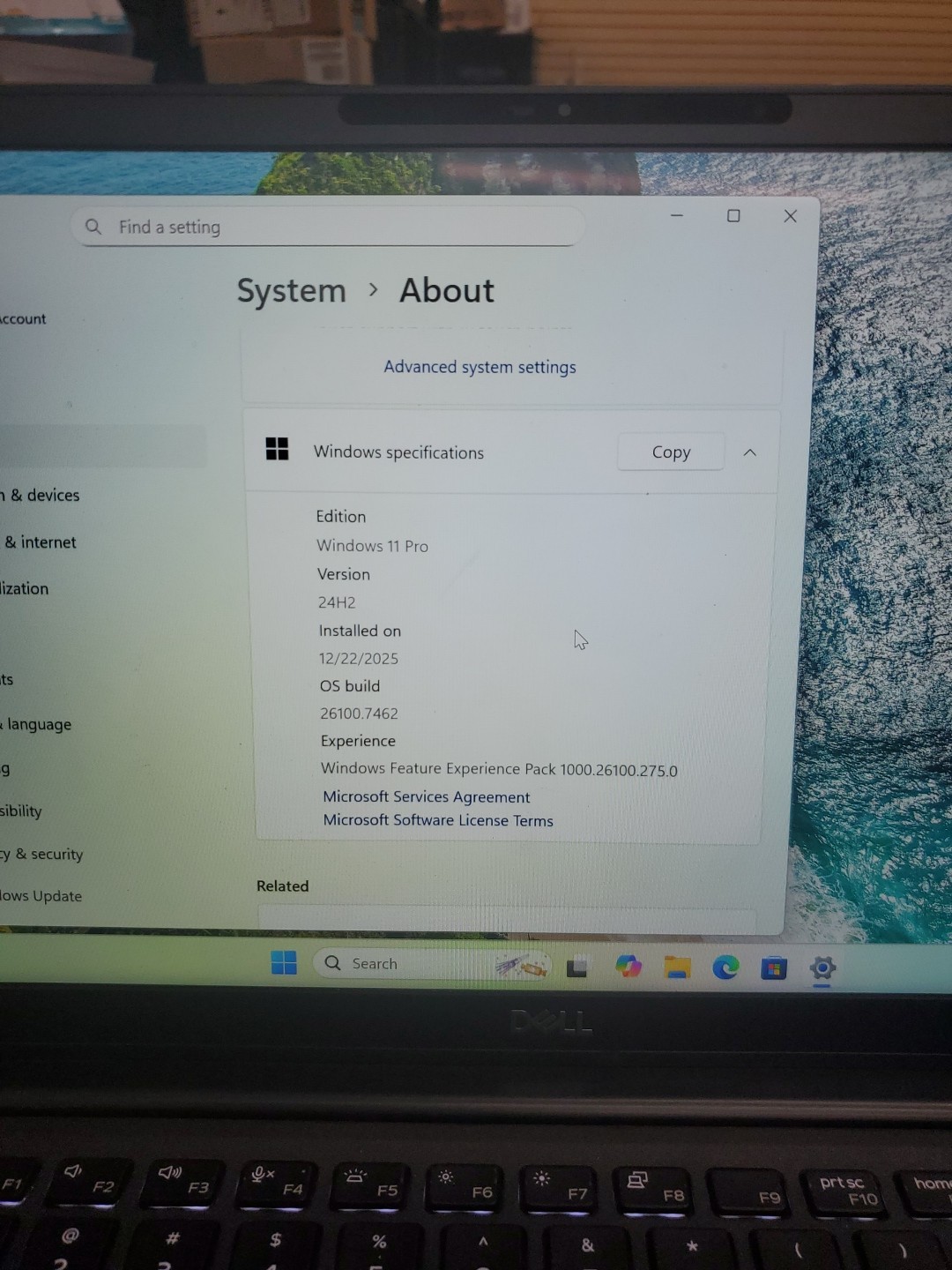952x1270 pixels.
Task: Click the Installed on label
Action: click(360, 631)
